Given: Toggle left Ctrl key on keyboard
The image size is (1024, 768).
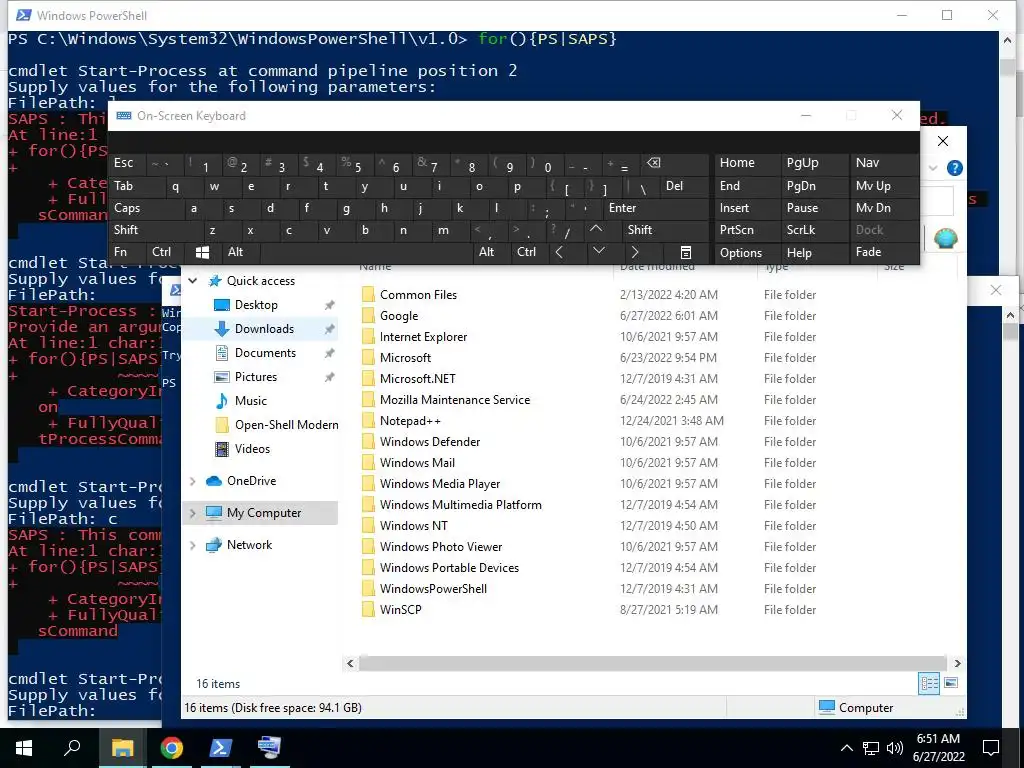Looking at the screenshot, I should pos(165,251).
